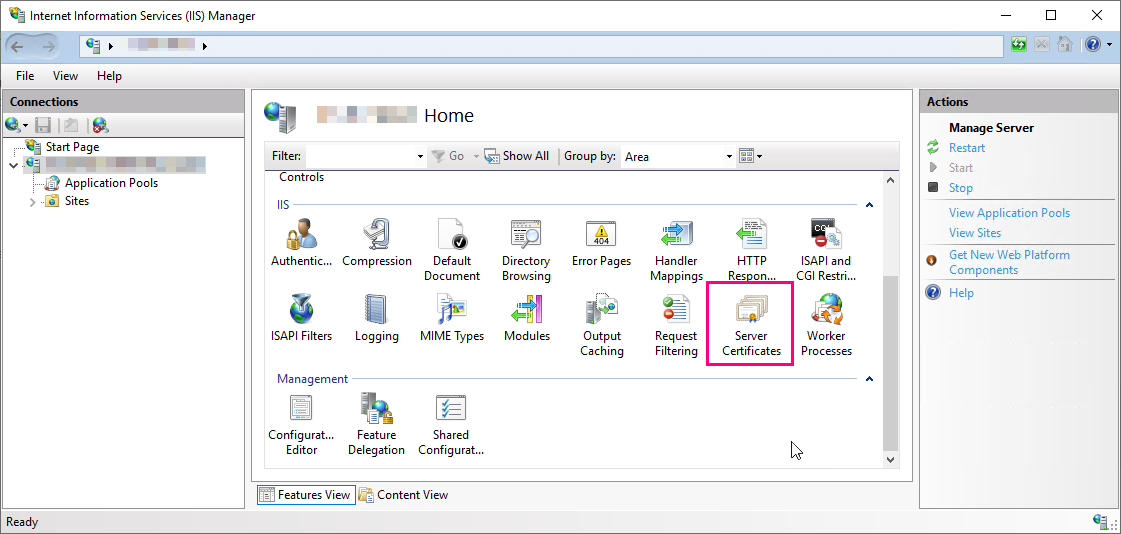Open Request Filtering feature

676,323
